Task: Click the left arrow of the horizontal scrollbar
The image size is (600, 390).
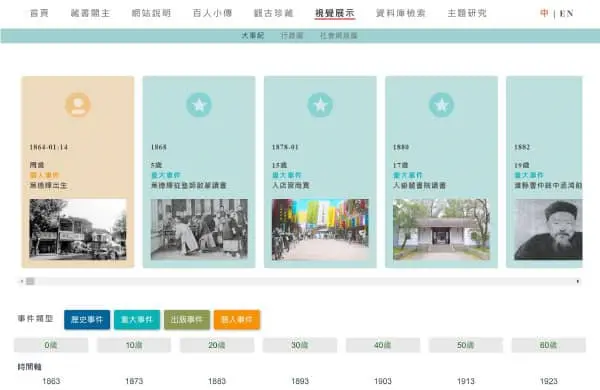Action: click(21, 281)
